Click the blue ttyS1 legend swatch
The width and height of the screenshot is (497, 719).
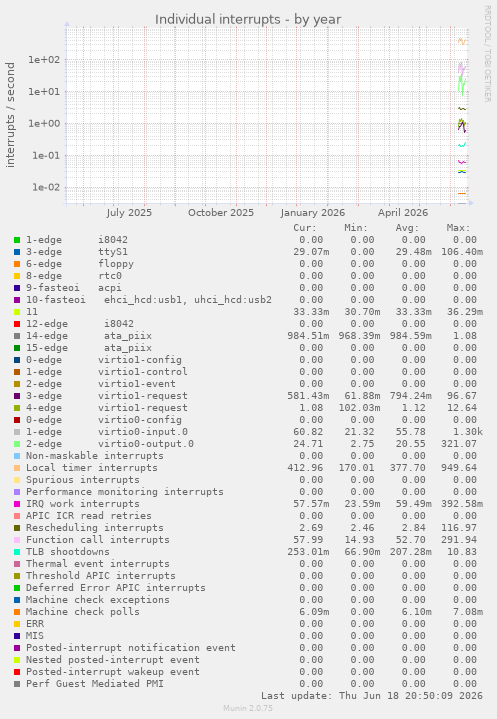coord(17,252)
